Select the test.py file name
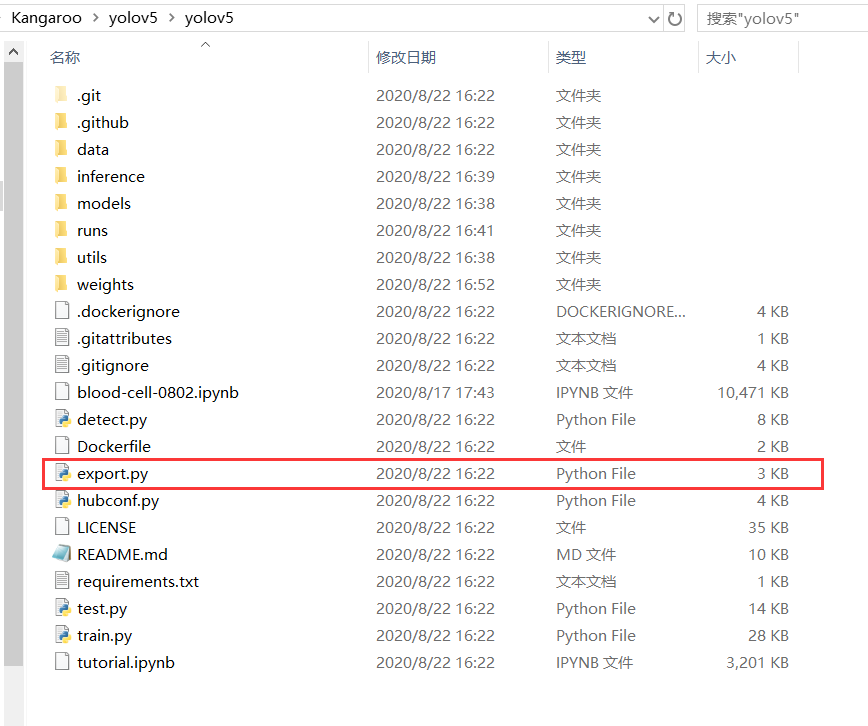The width and height of the screenshot is (868, 726). [102, 609]
